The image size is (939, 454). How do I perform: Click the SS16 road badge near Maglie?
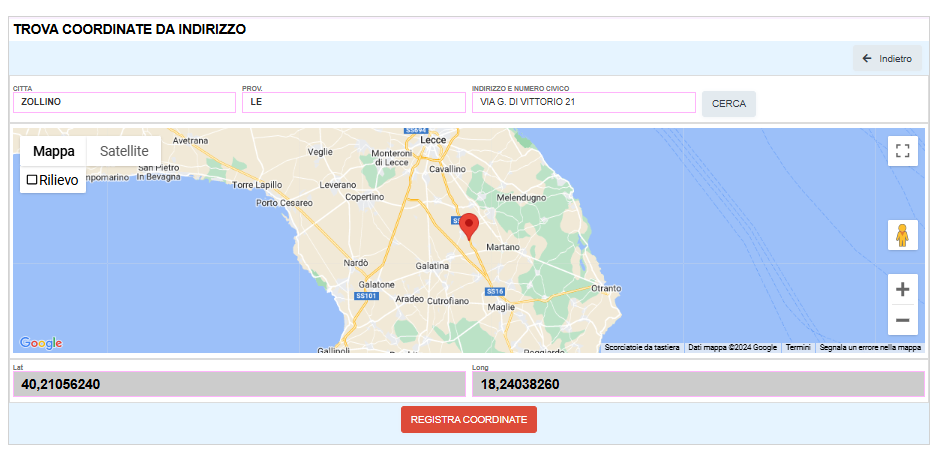495,292
